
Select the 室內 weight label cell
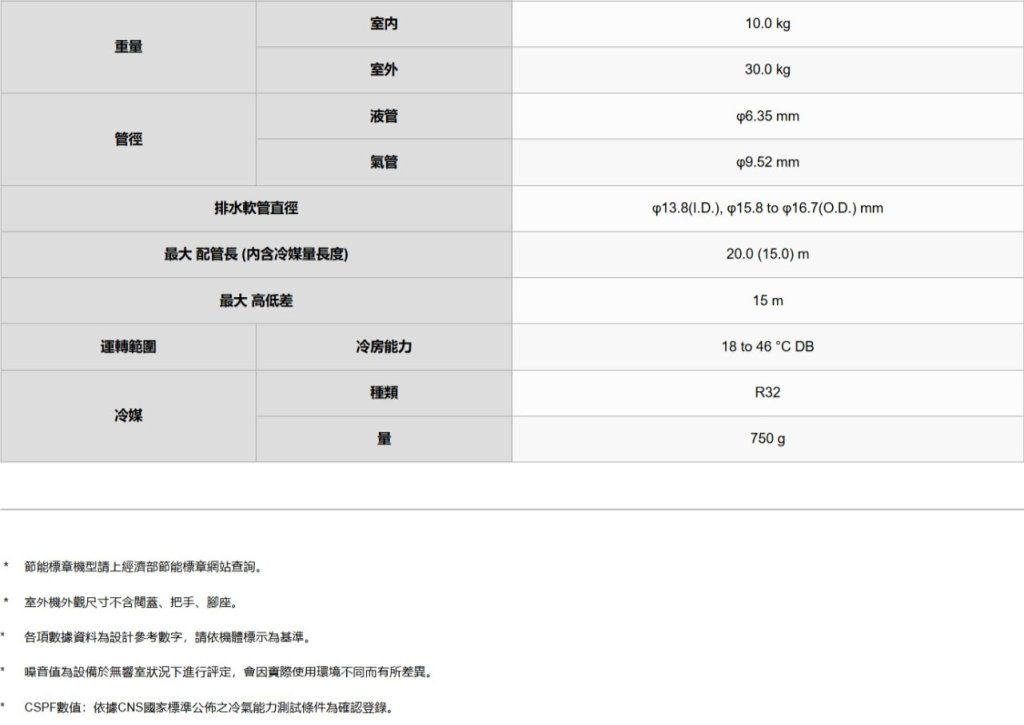(384, 23)
